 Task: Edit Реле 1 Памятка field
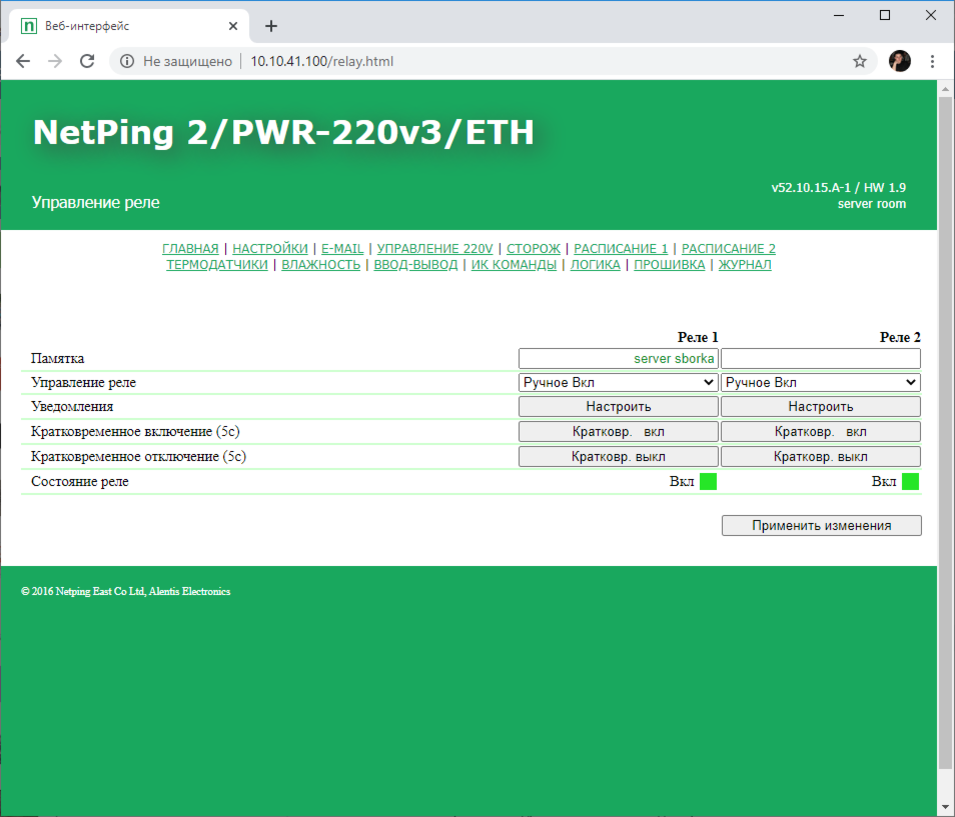tap(618, 358)
